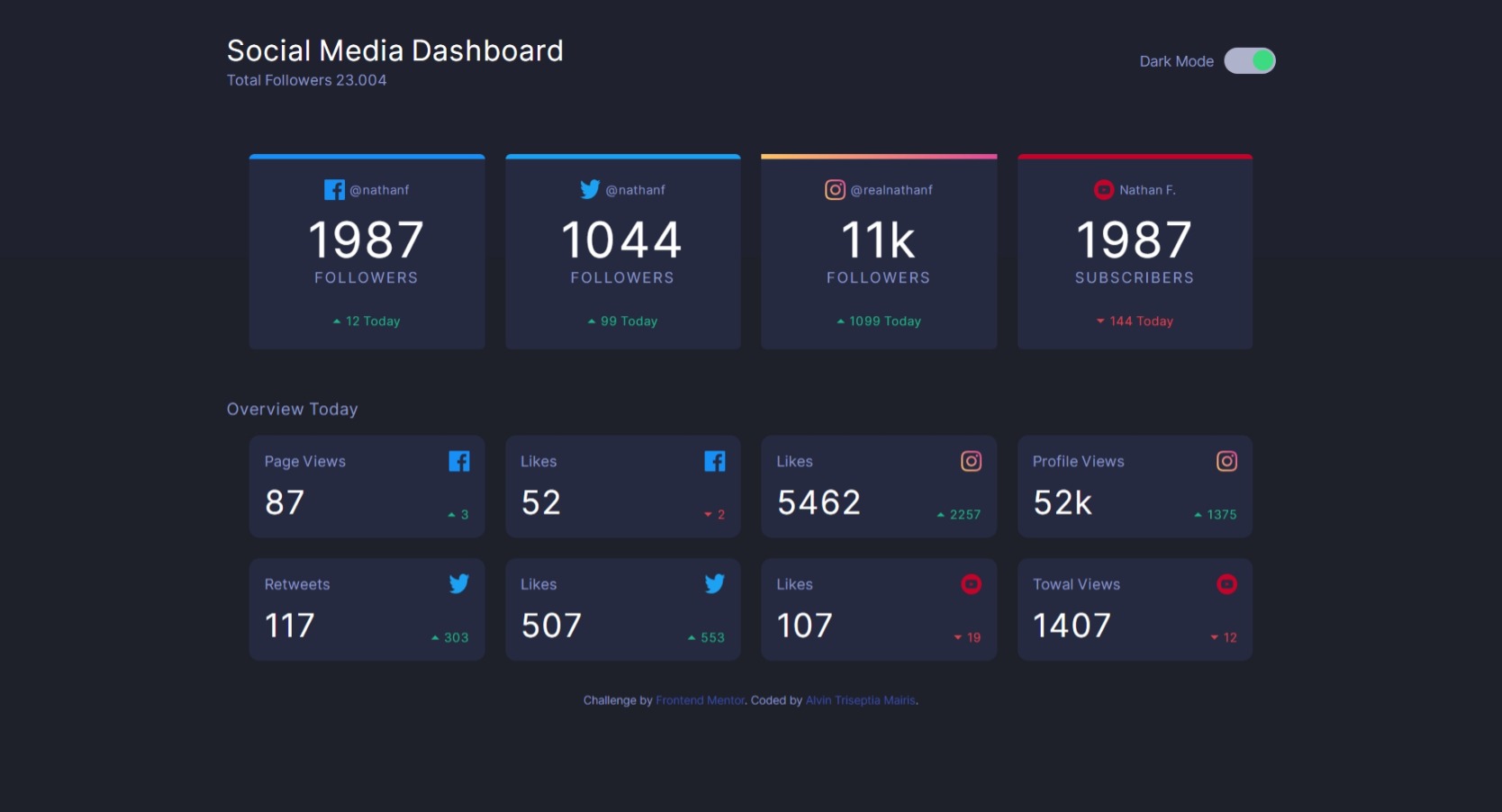Click the YouTube icon in Likes 107 card
This screenshot has width=1502, height=812.
tap(971, 584)
